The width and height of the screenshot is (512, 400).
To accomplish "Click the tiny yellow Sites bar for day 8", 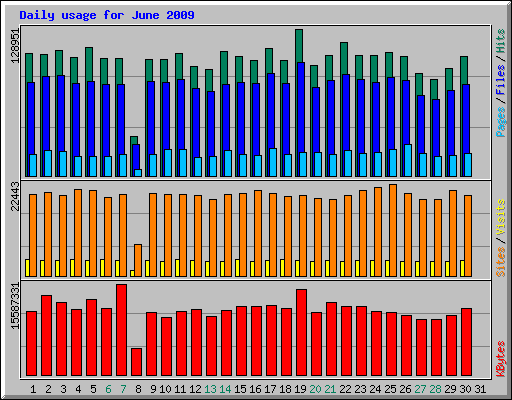I will (132, 273).
